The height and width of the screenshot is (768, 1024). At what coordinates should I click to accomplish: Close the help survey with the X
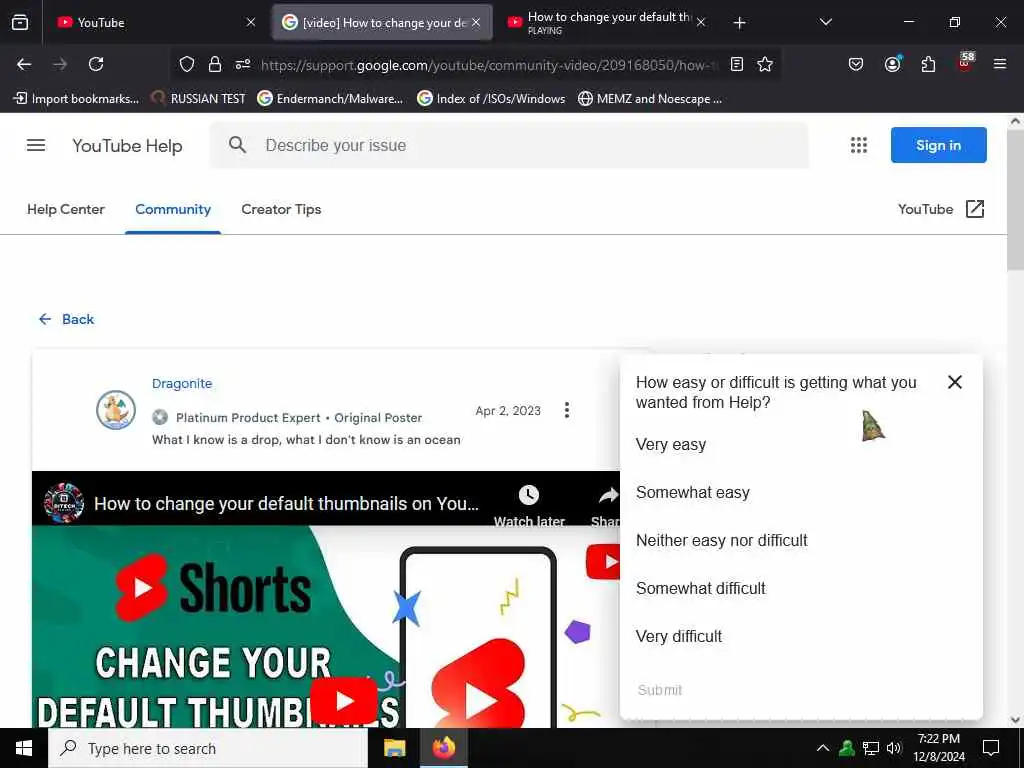click(955, 382)
